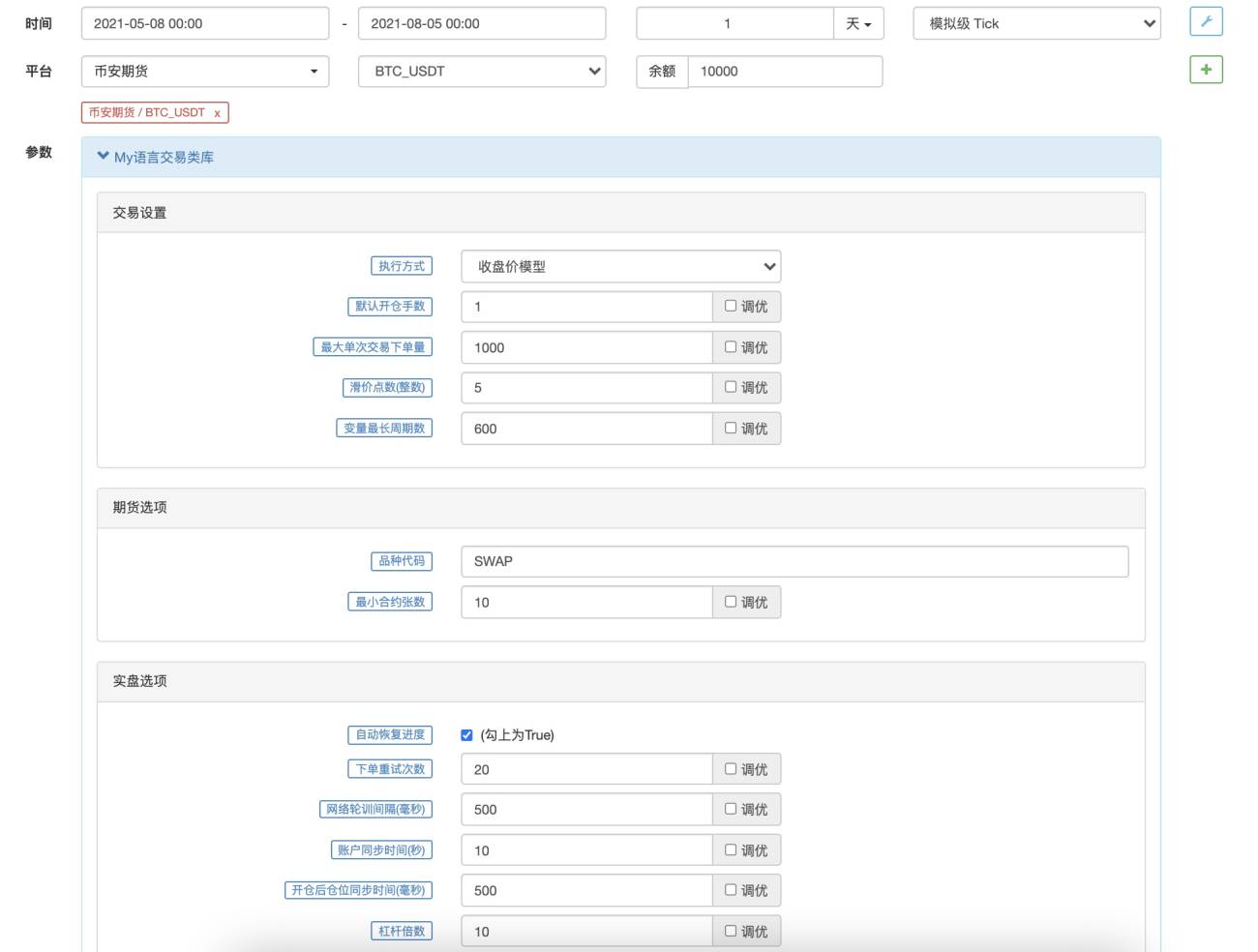Enable 调优 checkbox for 杠杆倍数
This screenshot has height=952, width=1258.
point(731,931)
